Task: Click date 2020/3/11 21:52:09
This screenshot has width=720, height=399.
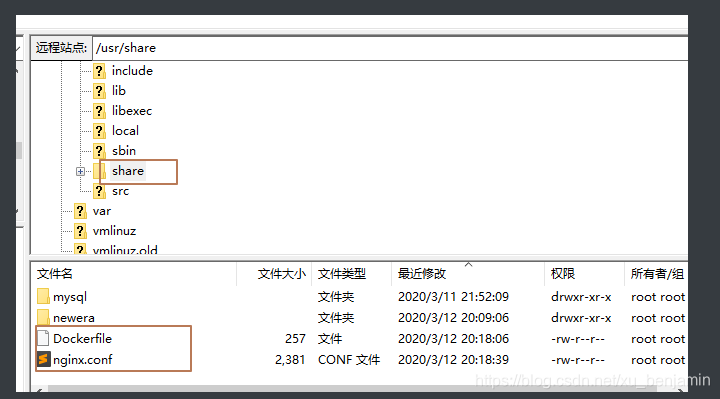Action: [x=453, y=297]
